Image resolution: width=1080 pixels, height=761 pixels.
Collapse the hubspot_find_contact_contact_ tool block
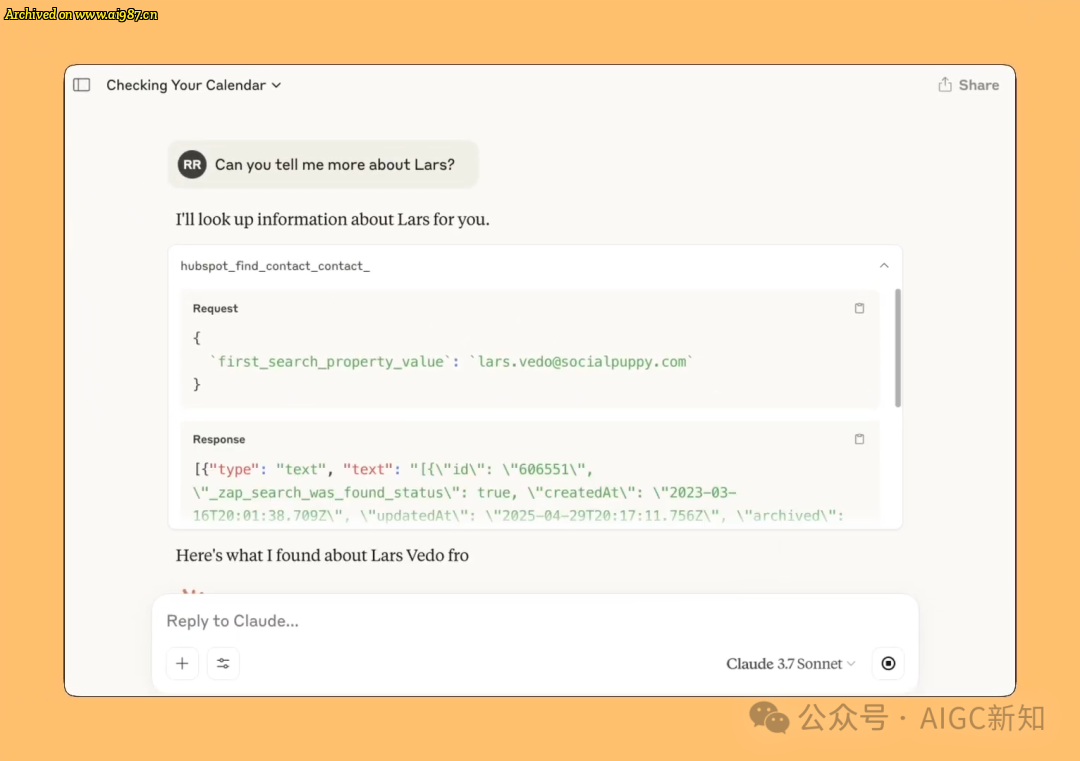pos(884,266)
